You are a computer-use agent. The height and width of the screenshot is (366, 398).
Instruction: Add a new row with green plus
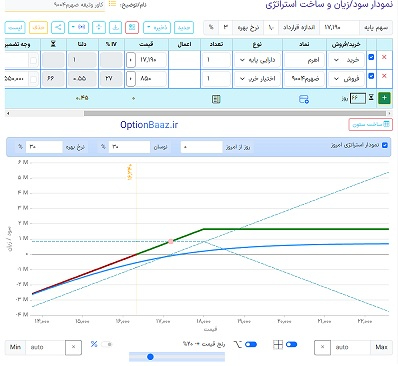(384, 98)
